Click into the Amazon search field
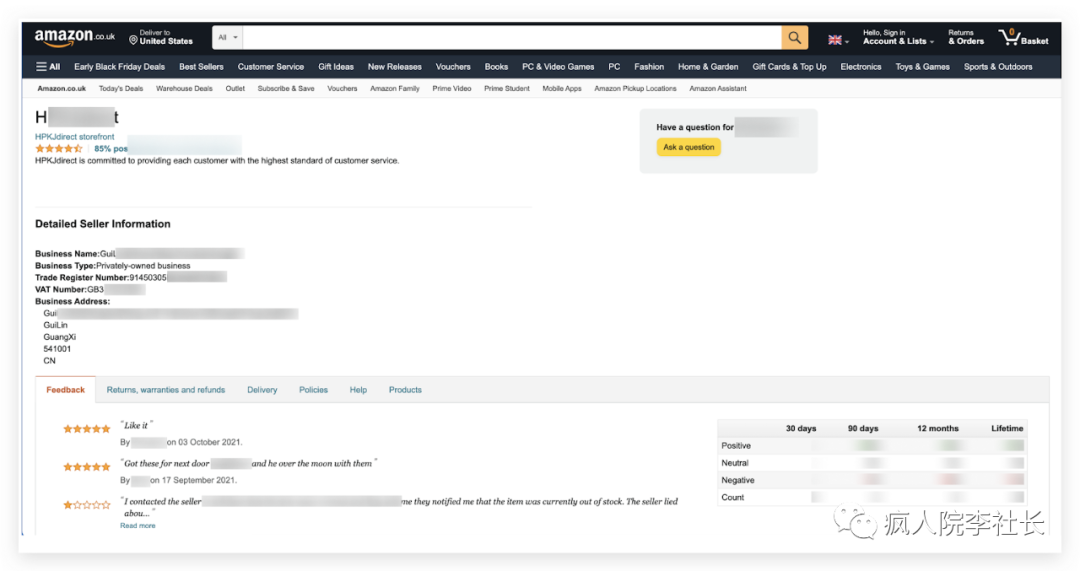The width and height of the screenshot is (1080, 571). 512,38
